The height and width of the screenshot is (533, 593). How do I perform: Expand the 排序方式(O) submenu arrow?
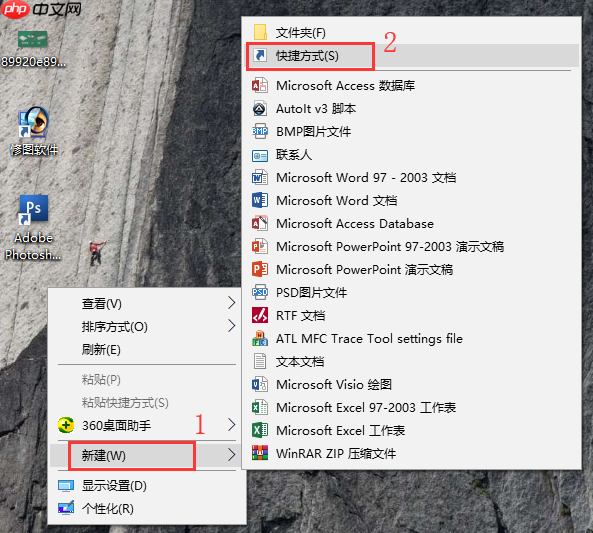[231, 326]
